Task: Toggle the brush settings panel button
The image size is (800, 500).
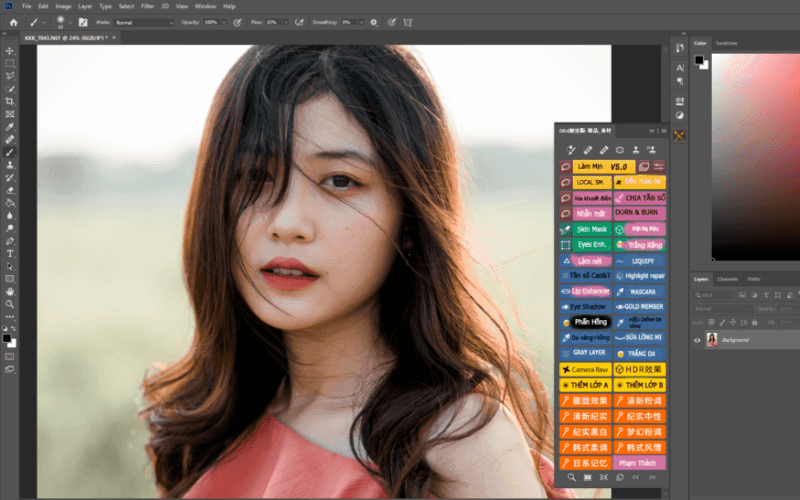Action: (83, 22)
